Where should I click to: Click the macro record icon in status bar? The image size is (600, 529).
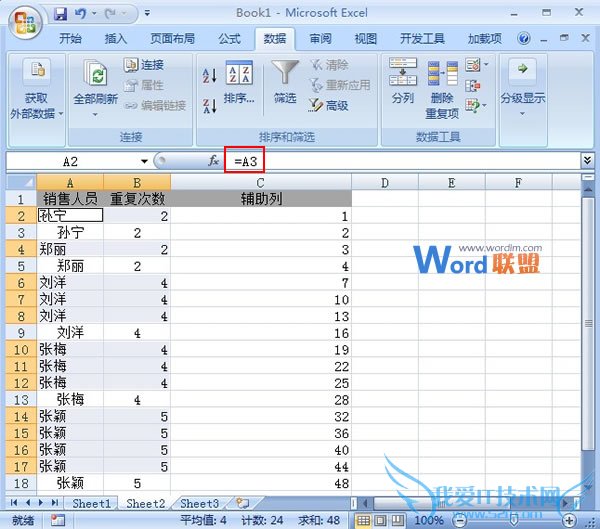pyautogui.click(x=58, y=520)
